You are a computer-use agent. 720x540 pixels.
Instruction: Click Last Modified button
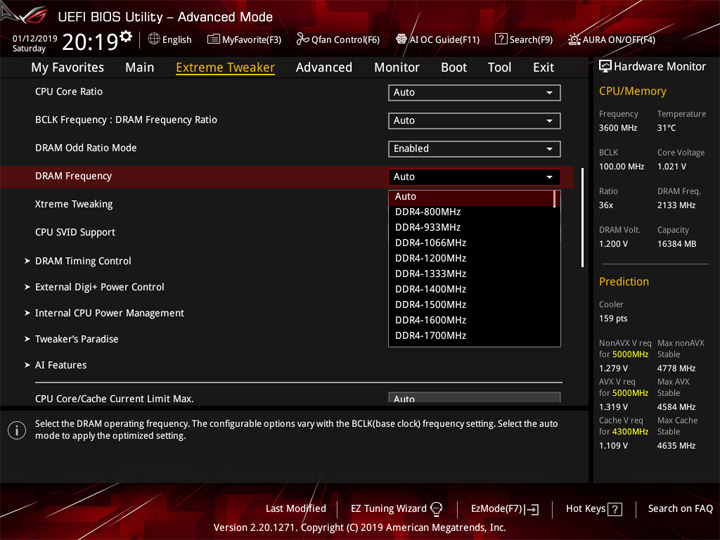point(296,509)
